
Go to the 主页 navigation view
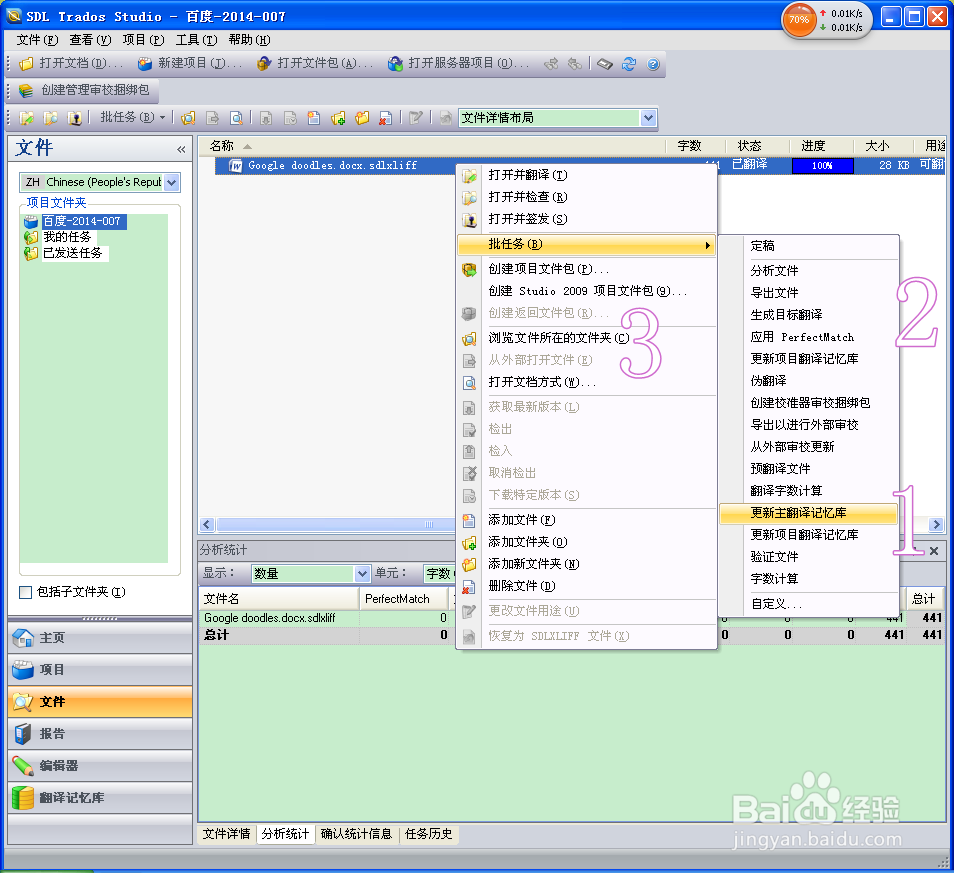click(100, 638)
